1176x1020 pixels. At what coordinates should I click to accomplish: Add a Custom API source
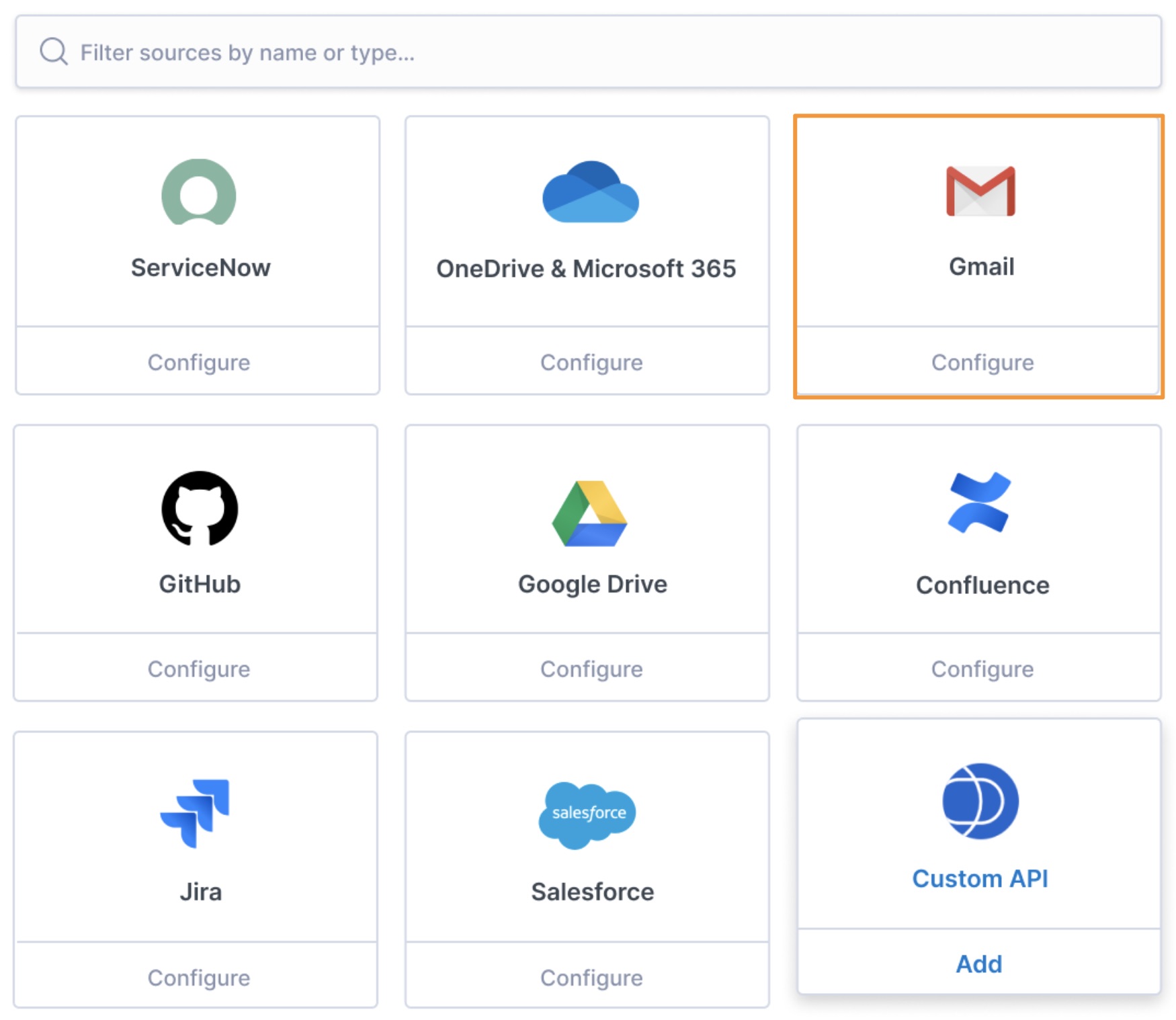click(x=979, y=964)
